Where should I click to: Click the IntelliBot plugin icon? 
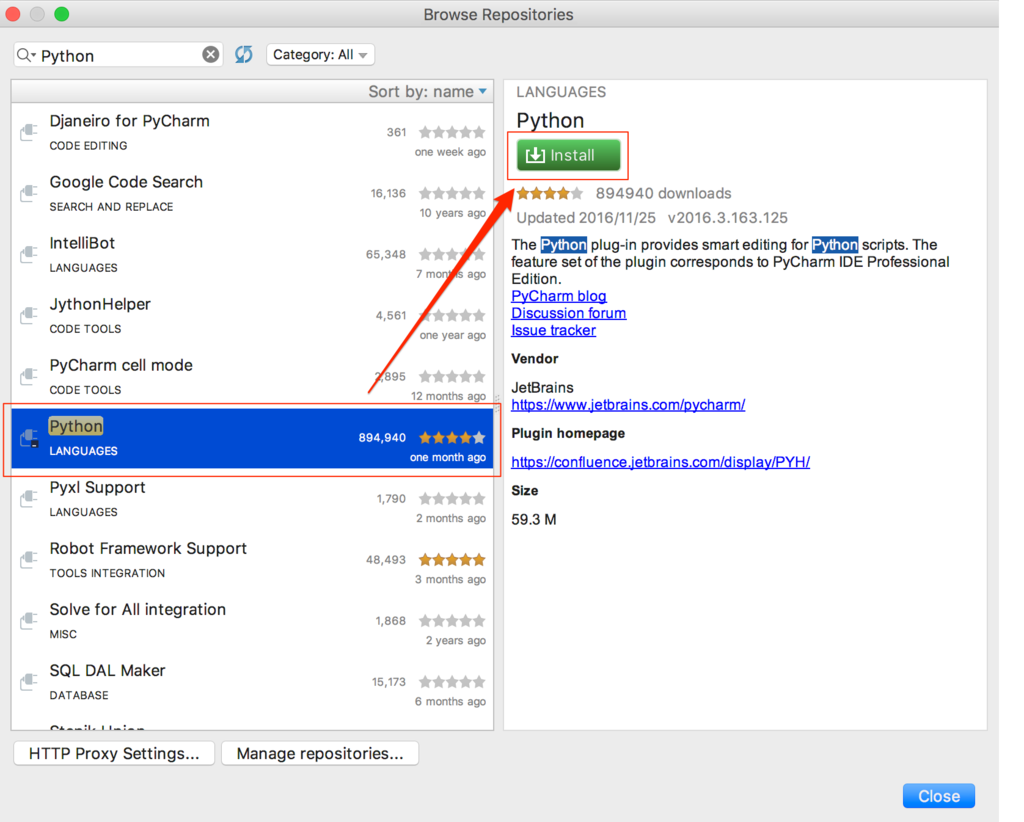click(x=28, y=255)
